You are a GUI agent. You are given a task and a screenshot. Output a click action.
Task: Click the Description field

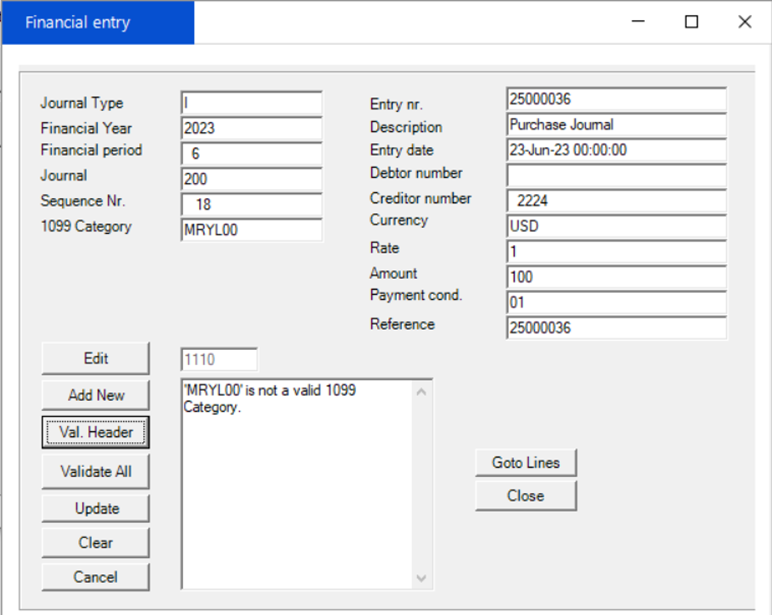pos(615,125)
